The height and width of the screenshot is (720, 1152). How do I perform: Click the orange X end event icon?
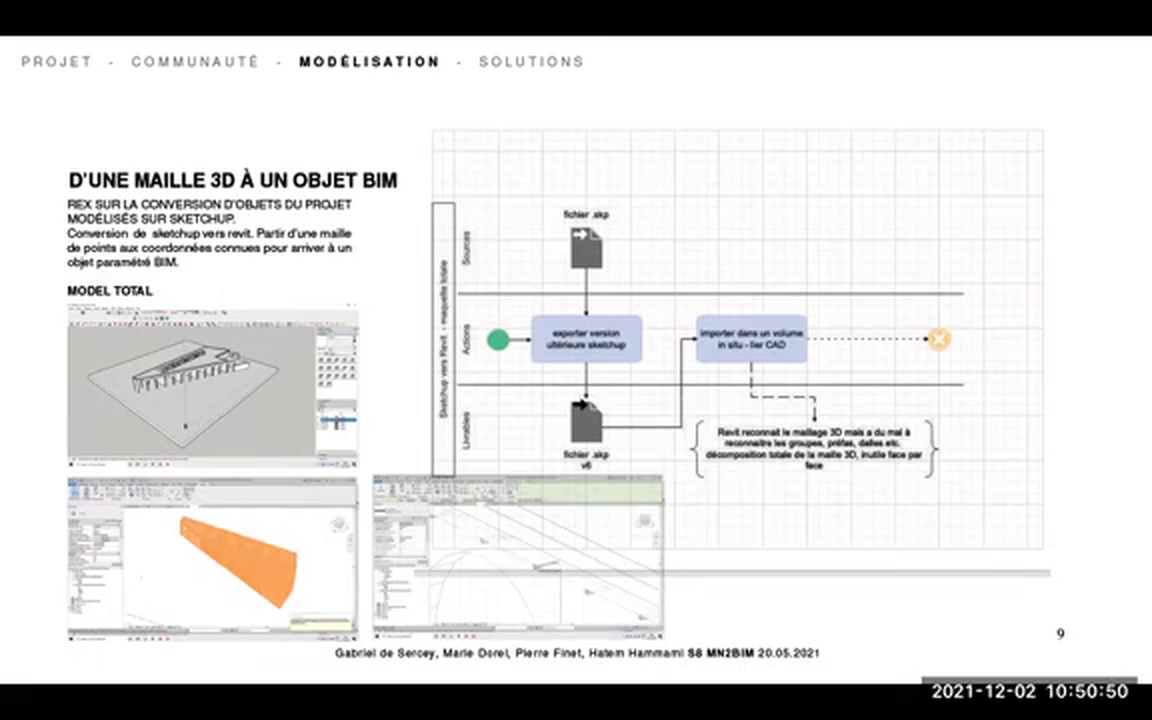pos(938,340)
